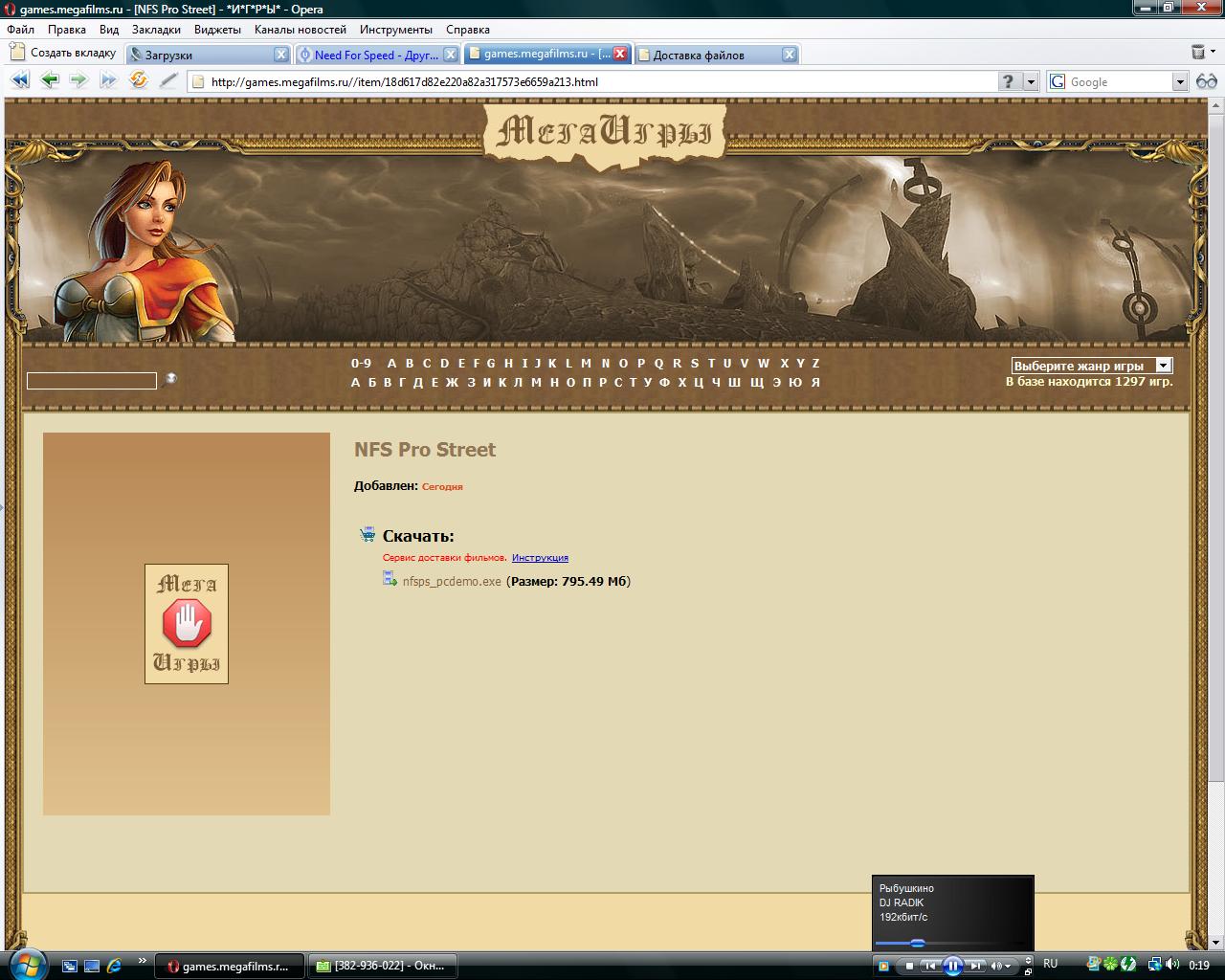
Task: Go back using the green Back arrow
Action: click(49, 80)
